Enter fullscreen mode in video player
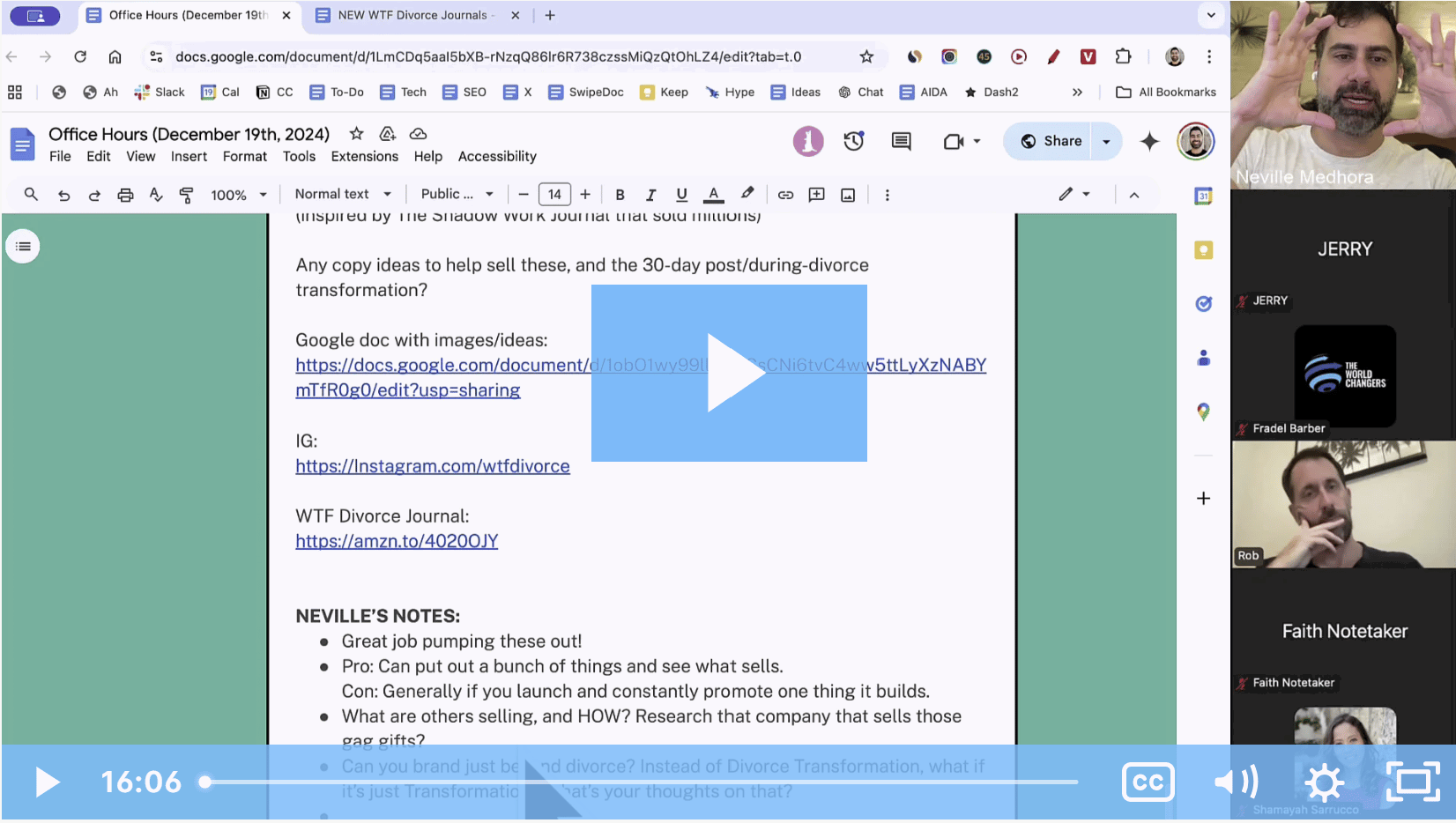 [x=1413, y=782]
